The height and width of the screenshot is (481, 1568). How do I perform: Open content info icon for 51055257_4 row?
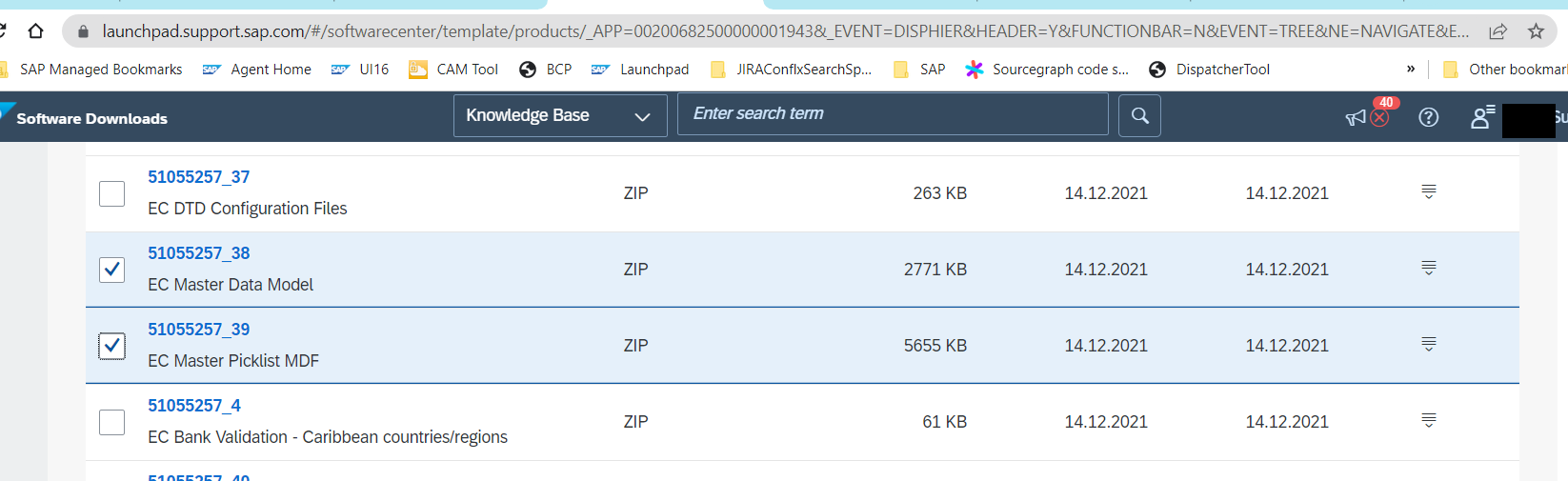1429,420
